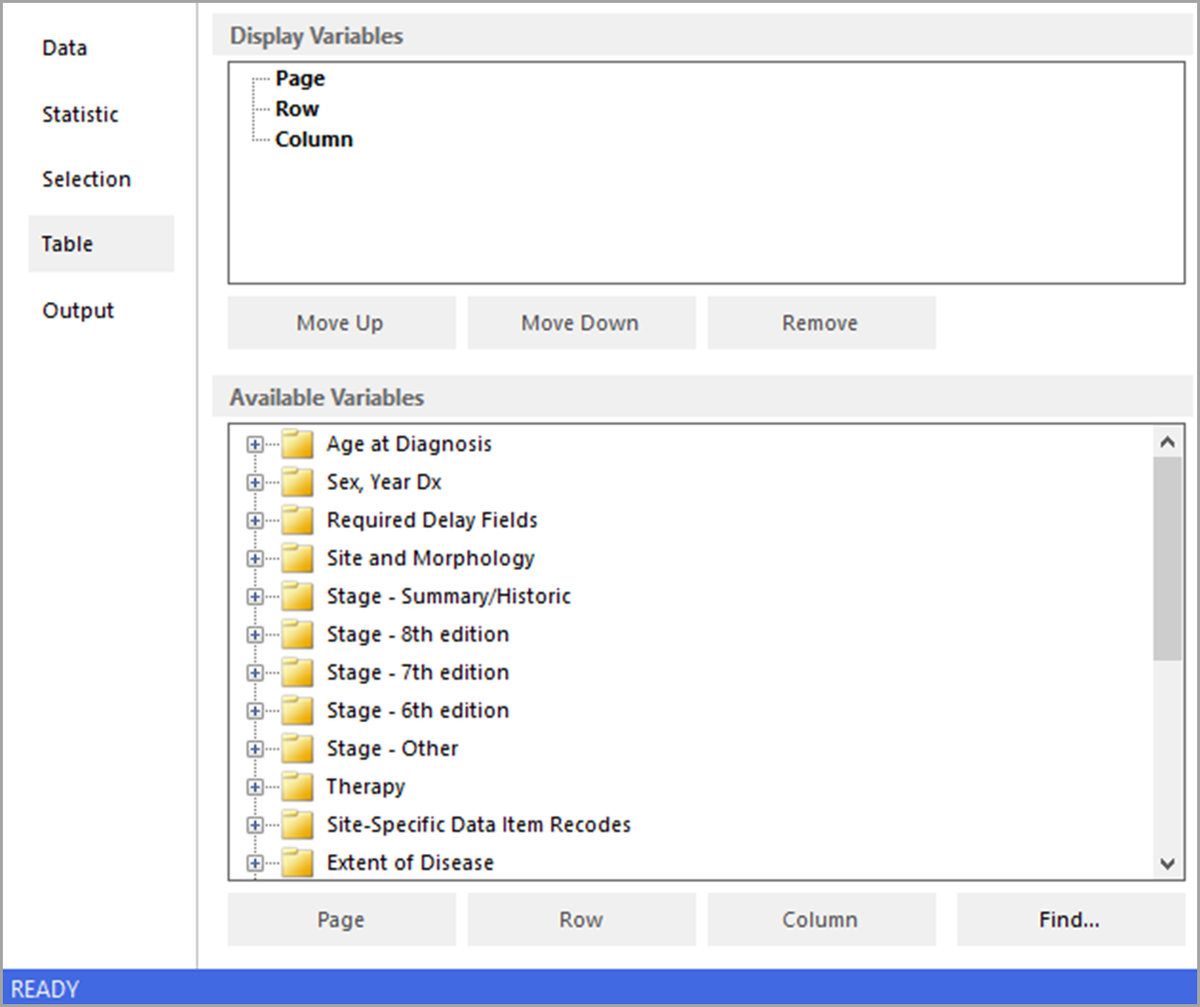
Task: Expand Site-Specific Data Item Recodes node
Action: pyautogui.click(x=255, y=826)
